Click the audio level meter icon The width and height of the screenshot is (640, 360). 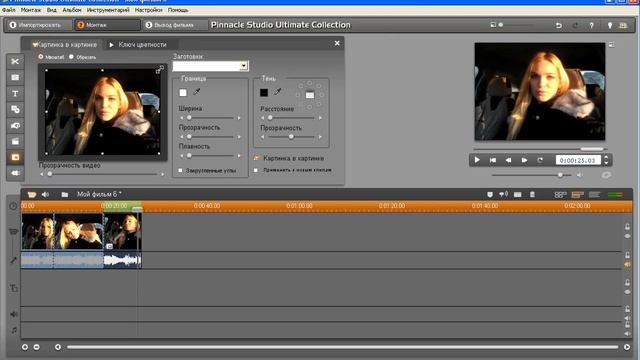[x=615, y=195]
